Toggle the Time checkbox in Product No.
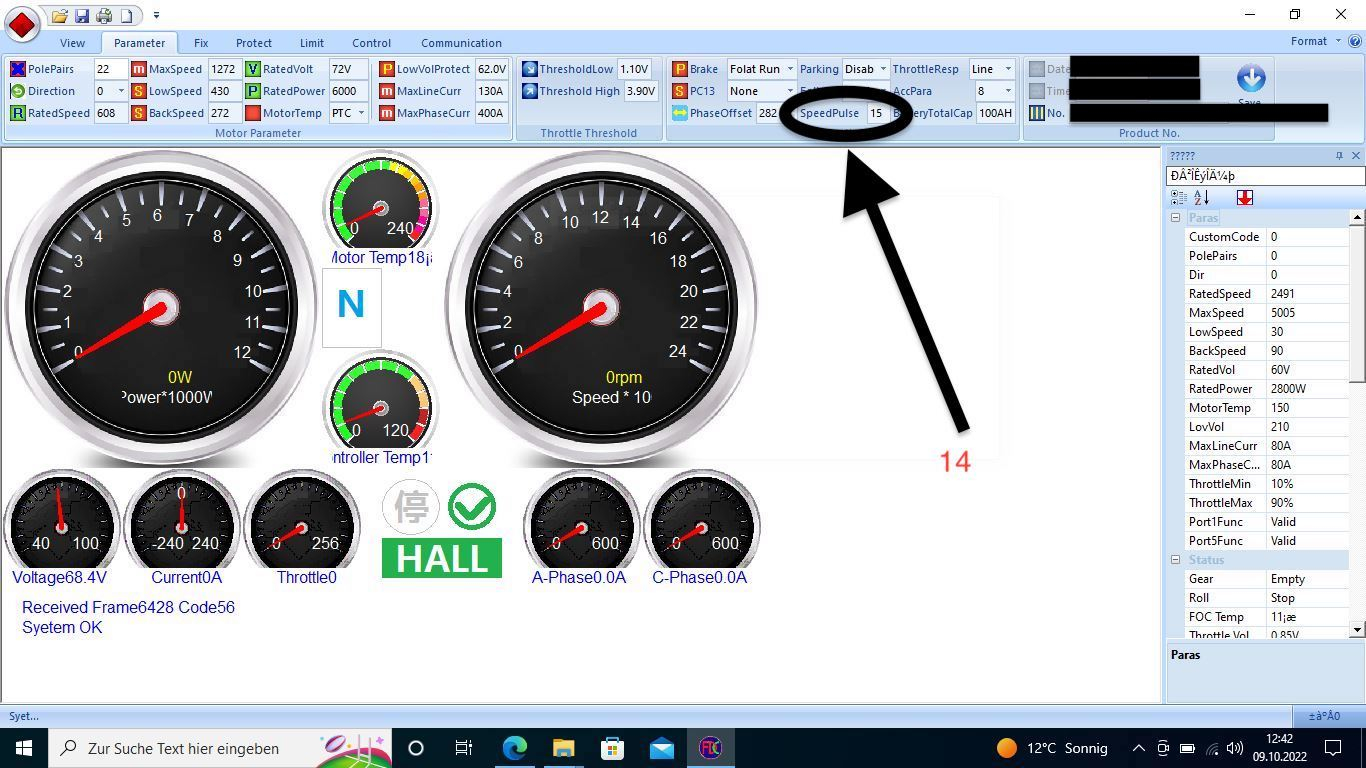 click(x=1037, y=91)
